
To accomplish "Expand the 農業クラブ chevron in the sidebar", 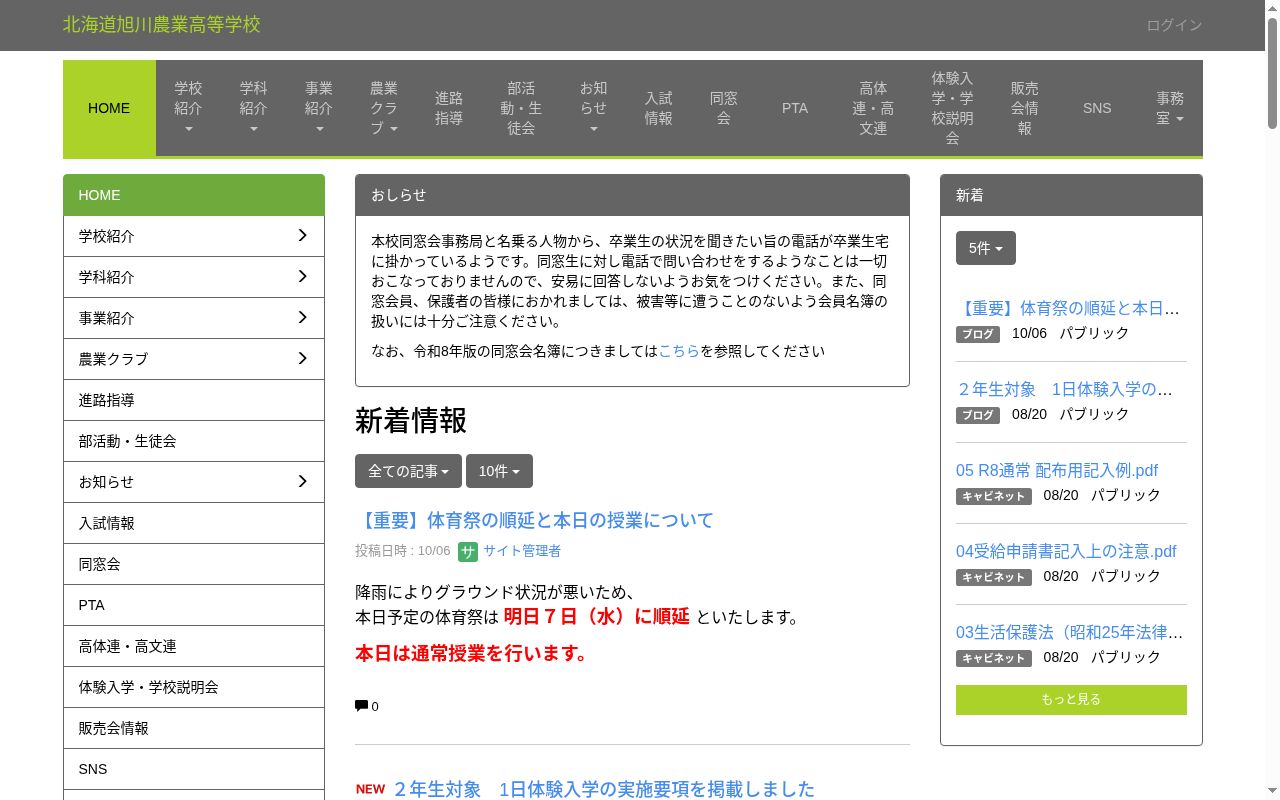I will click(303, 359).
